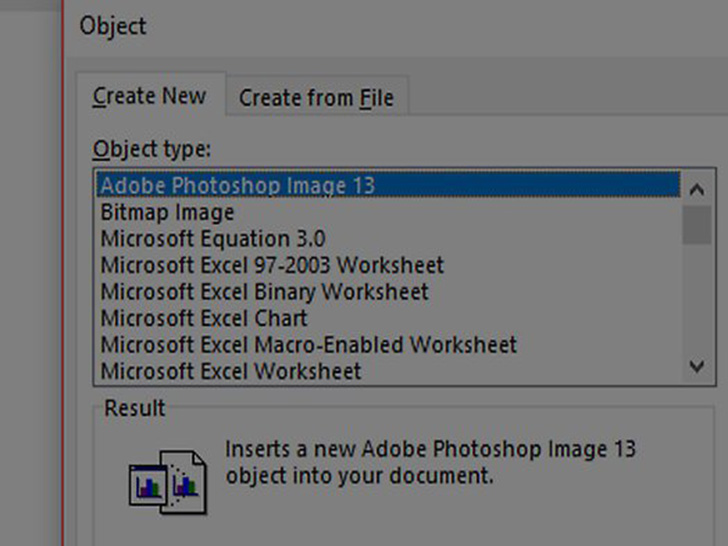This screenshot has height=546, width=728.
Task: Select Adobe Photoshop Image 13 entry
Action: coord(237,186)
